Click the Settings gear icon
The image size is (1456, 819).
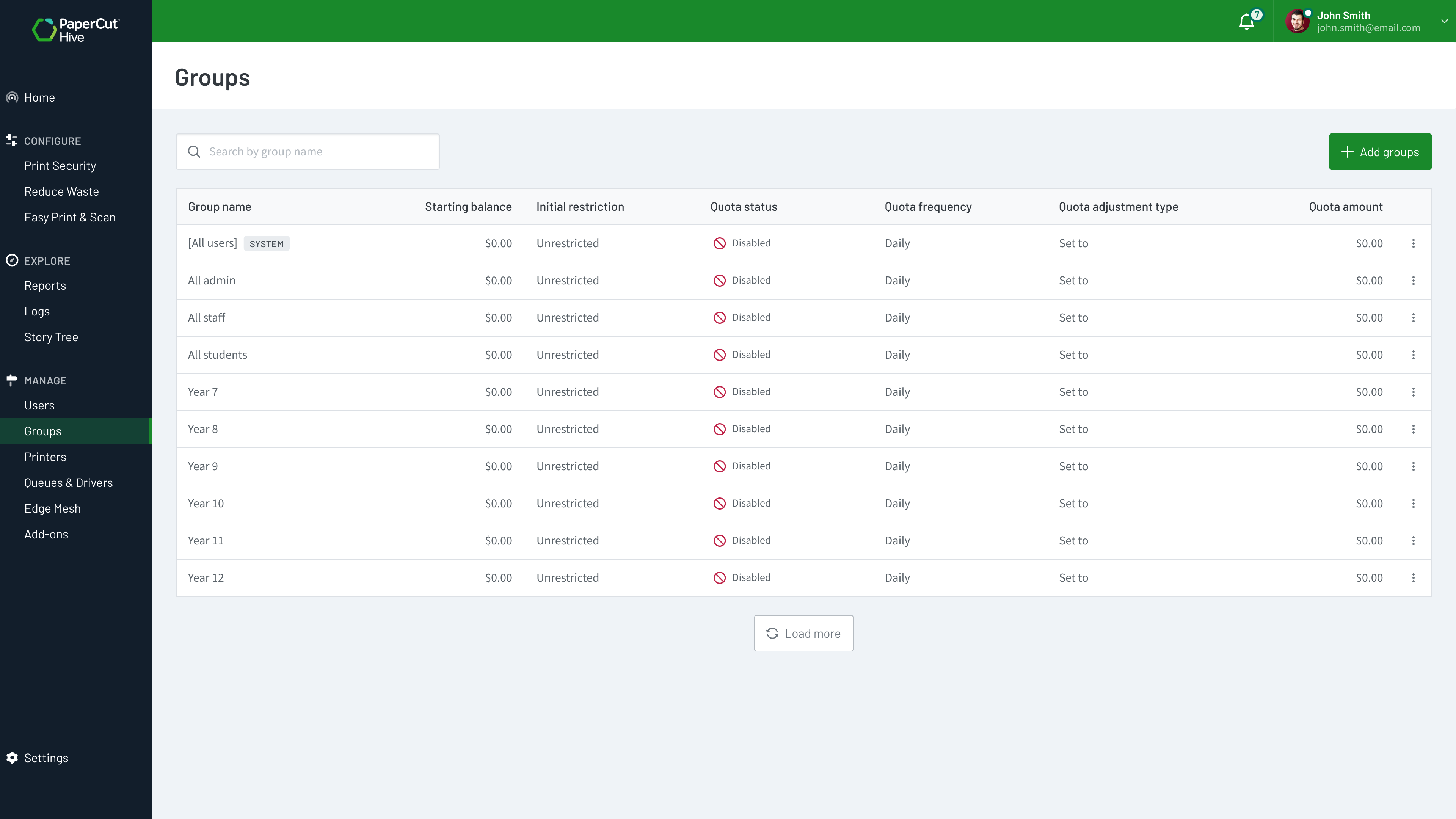[13, 758]
